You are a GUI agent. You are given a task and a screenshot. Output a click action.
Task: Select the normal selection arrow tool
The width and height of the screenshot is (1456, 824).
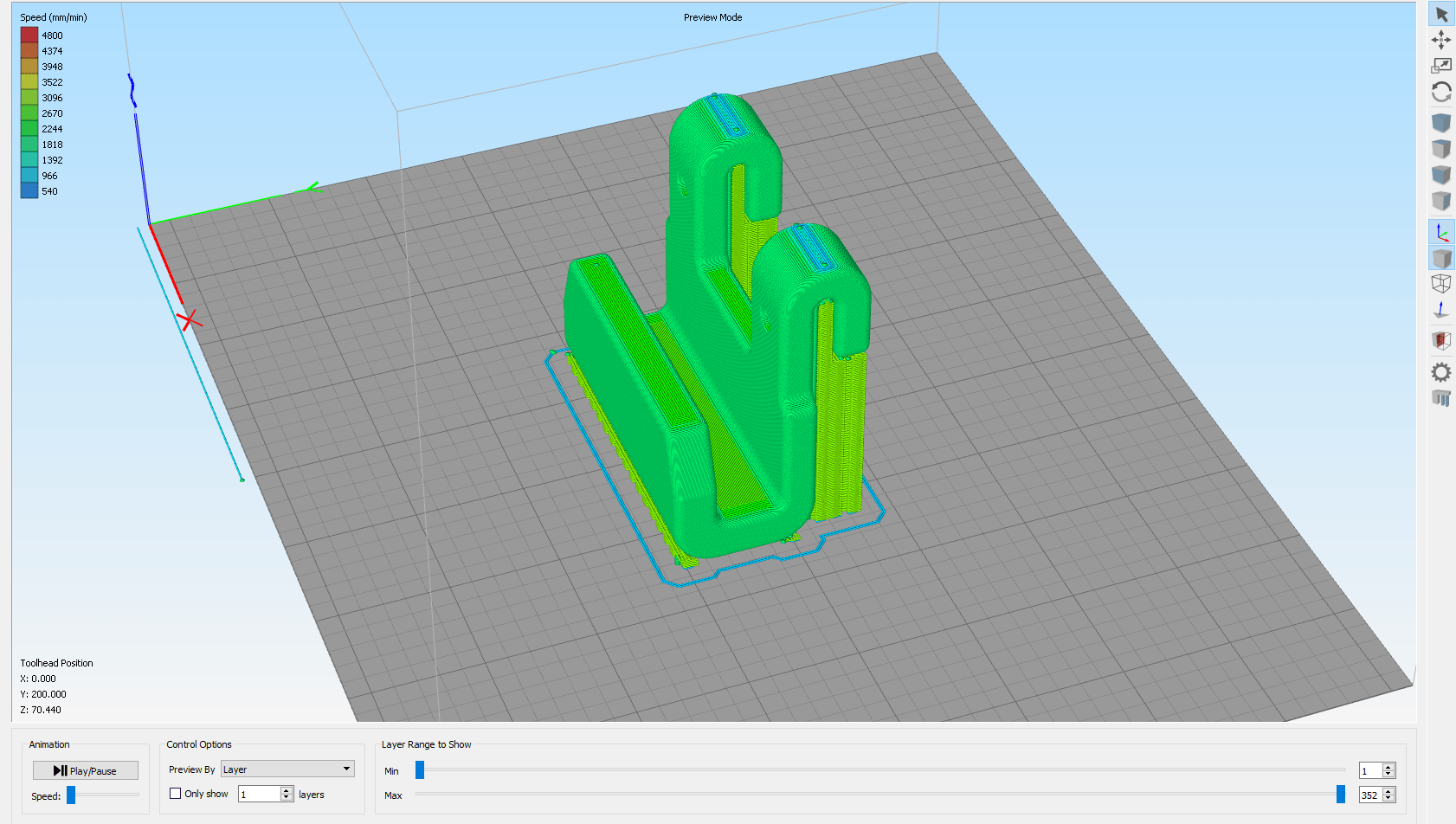[x=1441, y=15]
